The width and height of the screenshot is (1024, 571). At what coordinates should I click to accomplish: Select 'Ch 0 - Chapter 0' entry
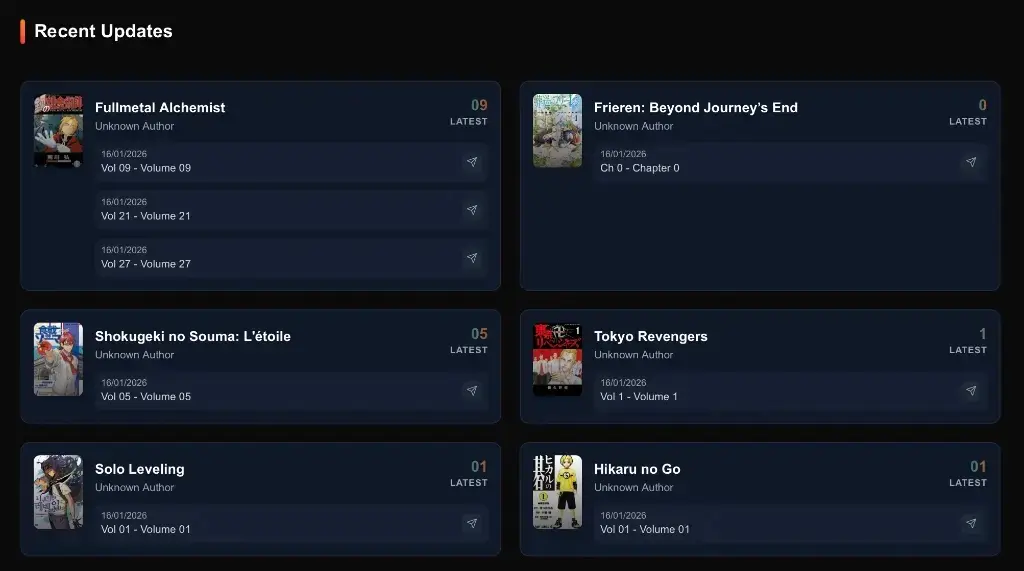(791, 161)
